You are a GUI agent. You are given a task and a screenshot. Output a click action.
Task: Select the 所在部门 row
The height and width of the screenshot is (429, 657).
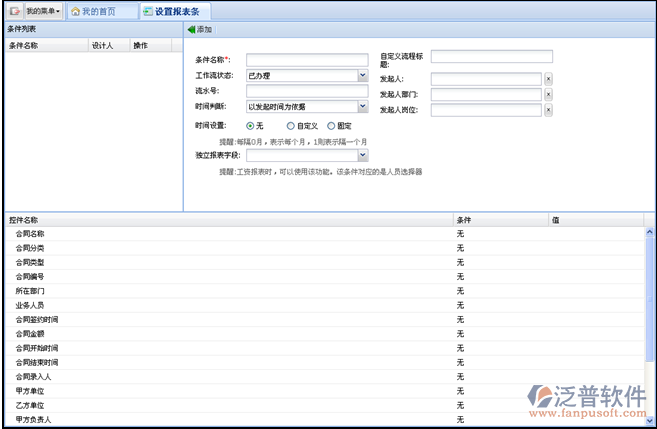pos(325,291)
